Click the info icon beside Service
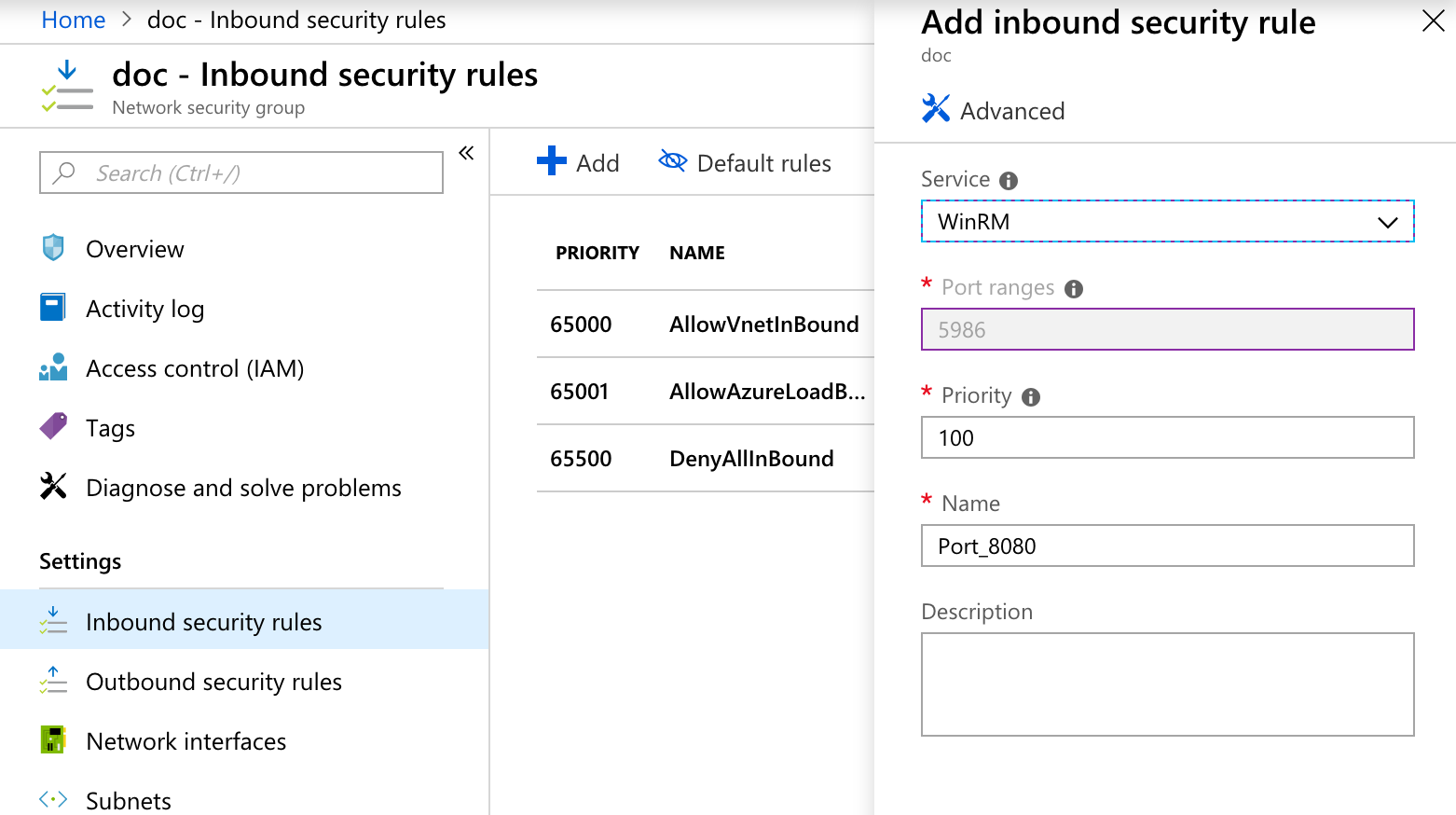Screen dimensions: 1456x815 click(1009, 181)
